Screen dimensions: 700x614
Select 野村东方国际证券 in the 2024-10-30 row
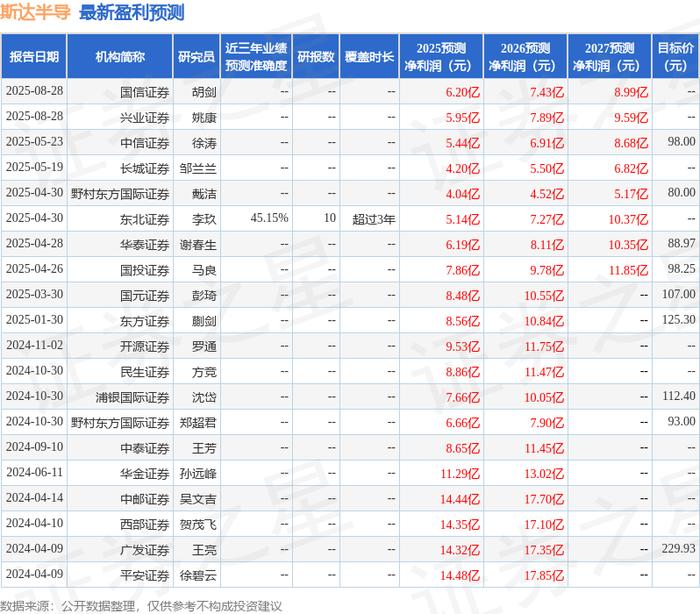pyautogui.click(x=120, y=423)
